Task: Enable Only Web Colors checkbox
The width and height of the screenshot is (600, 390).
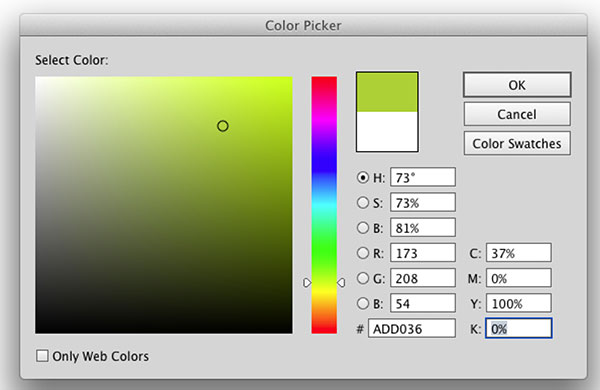Action: click(42, 356)
